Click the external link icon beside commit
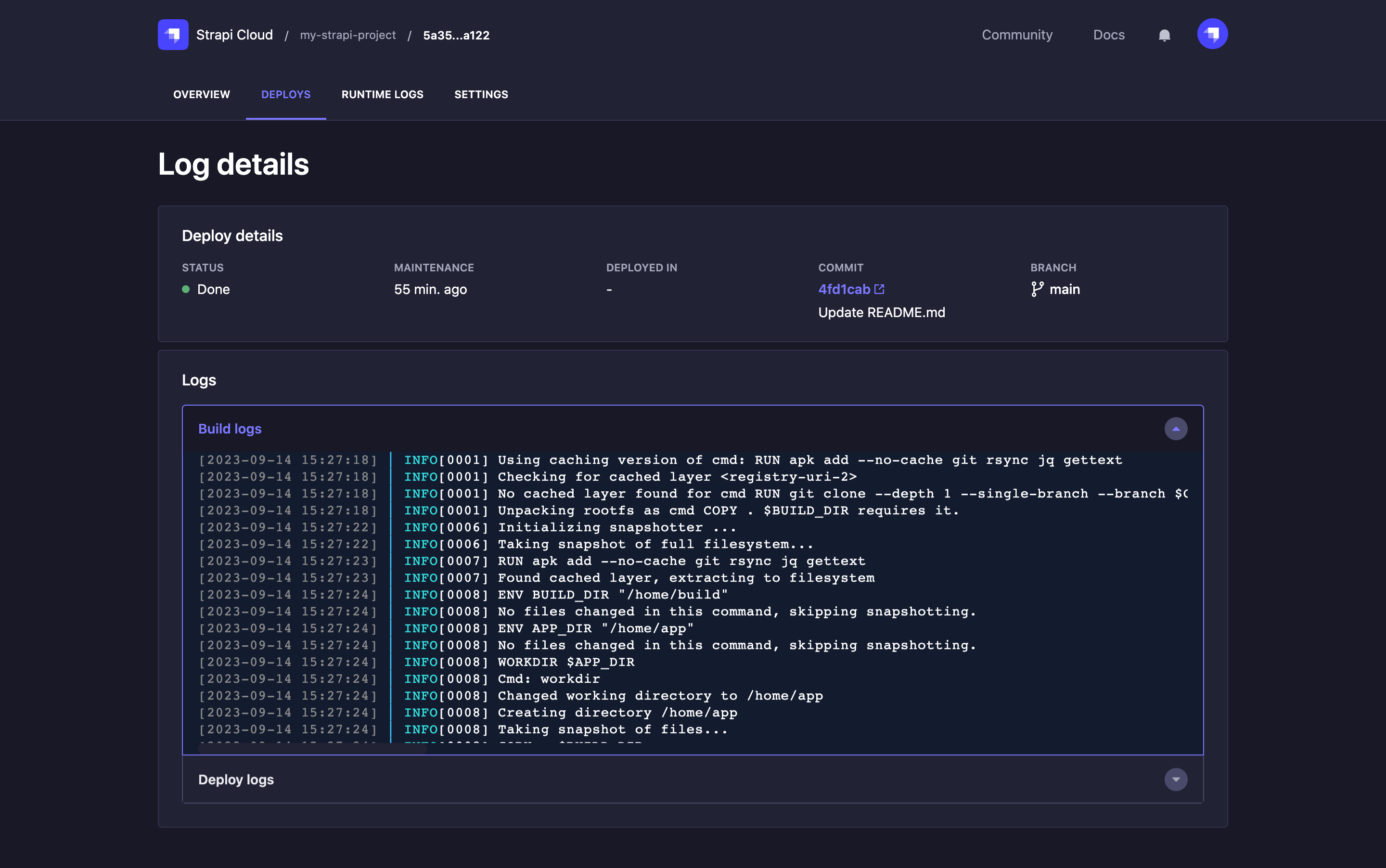 click(x=879, y=289)
